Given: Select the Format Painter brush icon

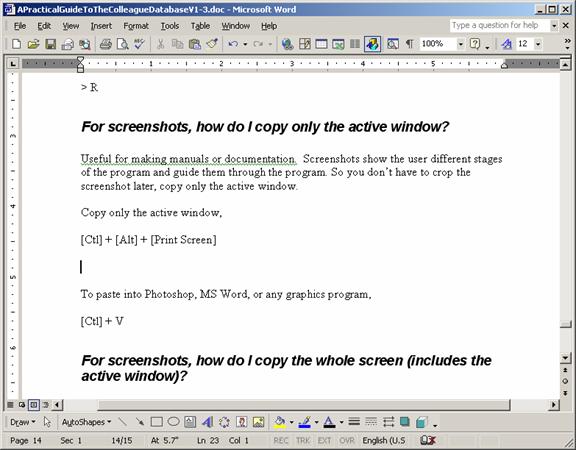Looking at the screenshot, I should (212, 44).
